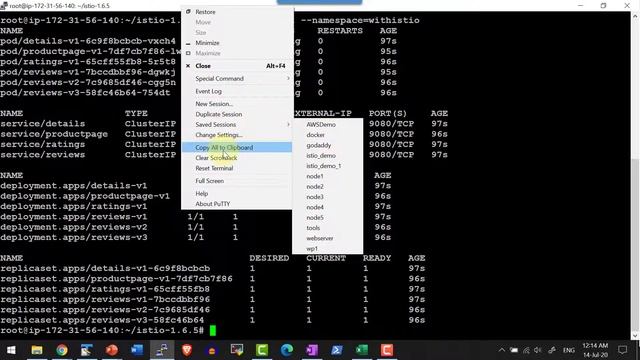Load the node1 saved session
The height and width of the screenshot is (360, 640).
327,176
